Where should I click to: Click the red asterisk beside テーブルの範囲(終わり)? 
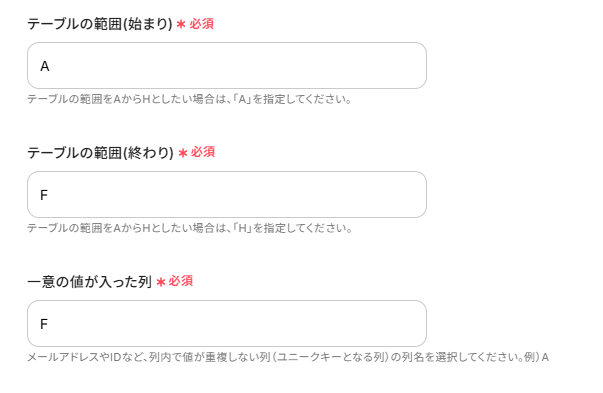click(183, 153)
